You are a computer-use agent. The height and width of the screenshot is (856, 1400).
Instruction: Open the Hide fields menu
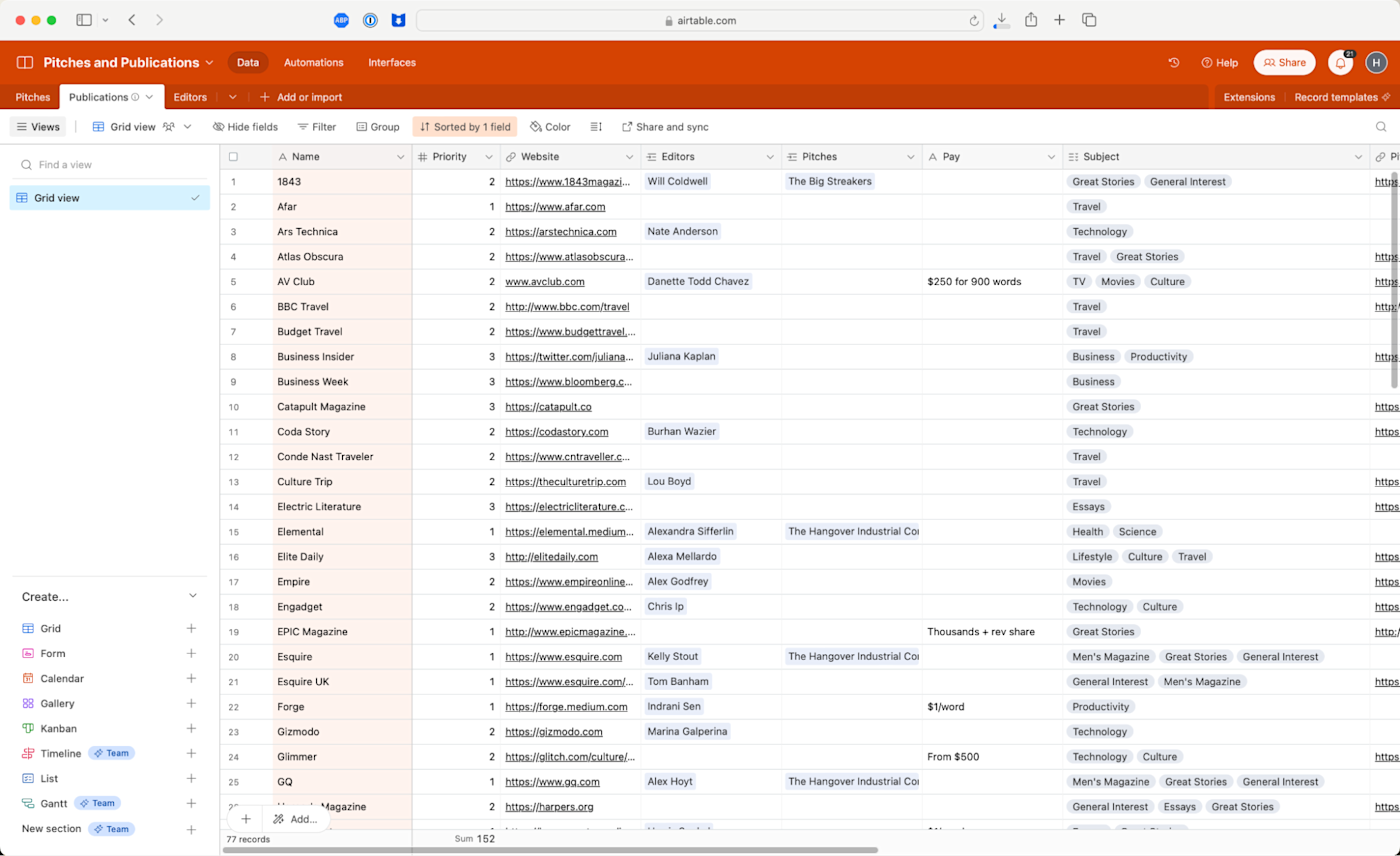[245, 127]
